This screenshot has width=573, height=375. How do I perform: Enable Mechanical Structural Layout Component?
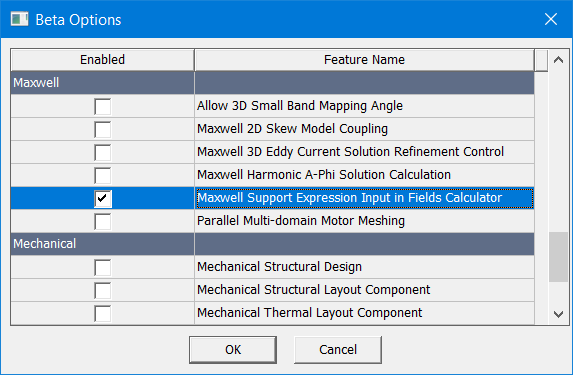tap(102, 291)
